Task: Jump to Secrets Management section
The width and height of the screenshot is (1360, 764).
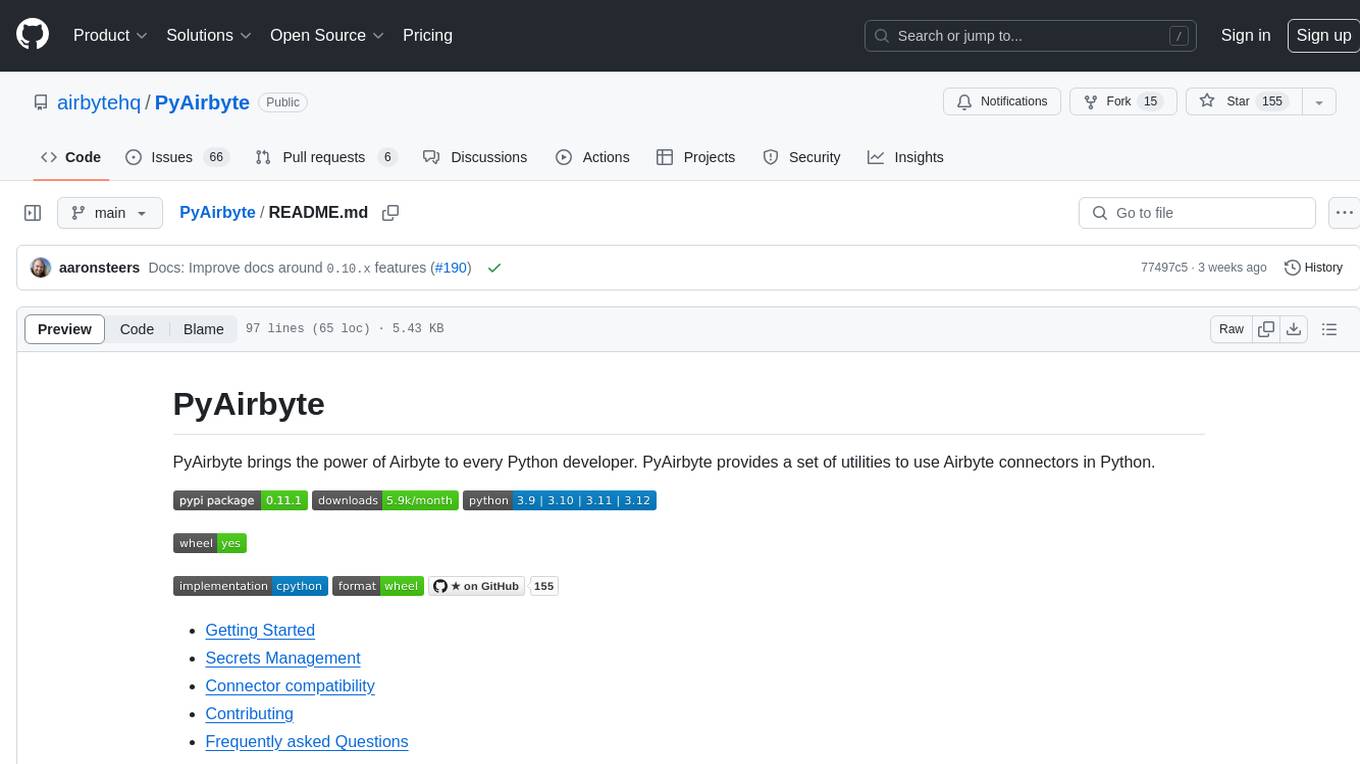Action: click(283, 658)
